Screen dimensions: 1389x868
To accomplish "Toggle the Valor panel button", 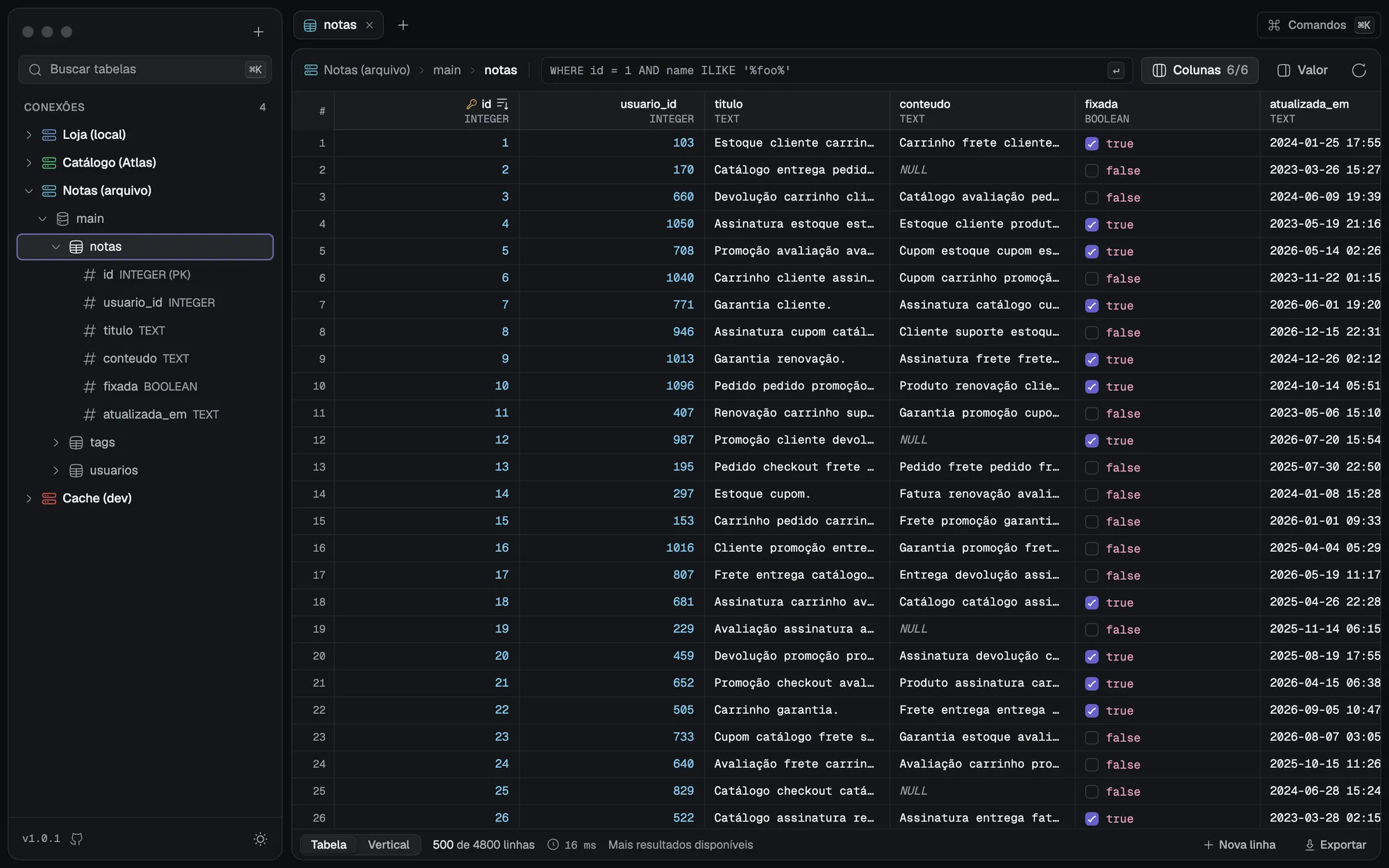I will [x=1302, y=70].
